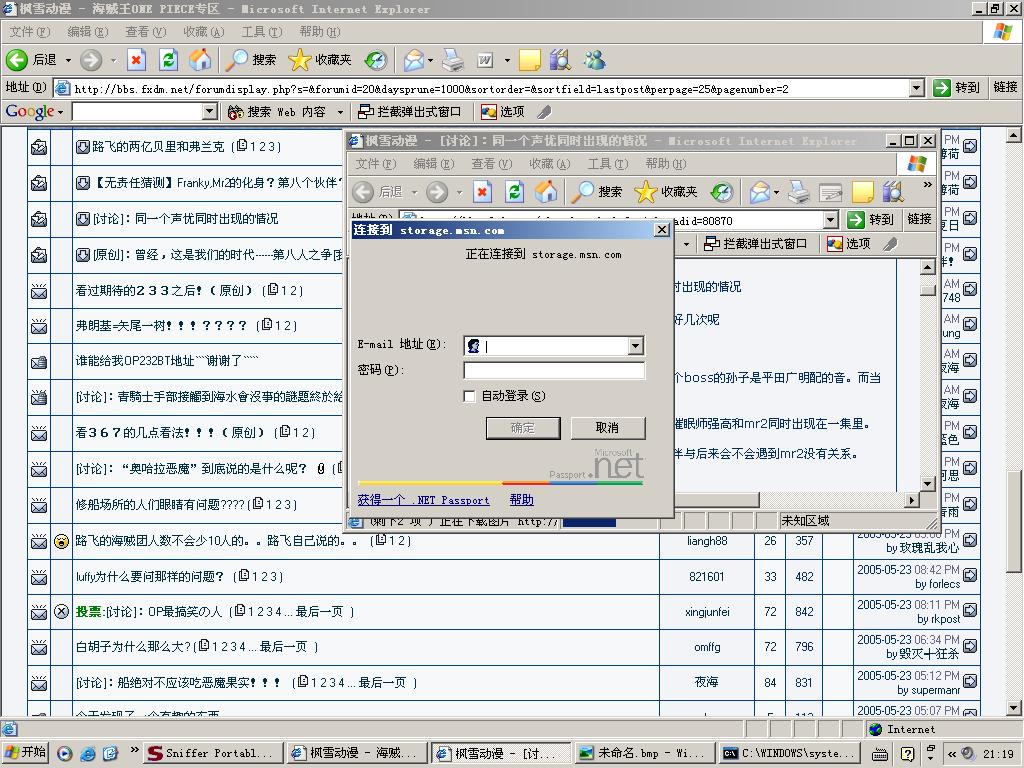
Task: Click the Mail icon in main toolbar
Action: coord(413,60)
